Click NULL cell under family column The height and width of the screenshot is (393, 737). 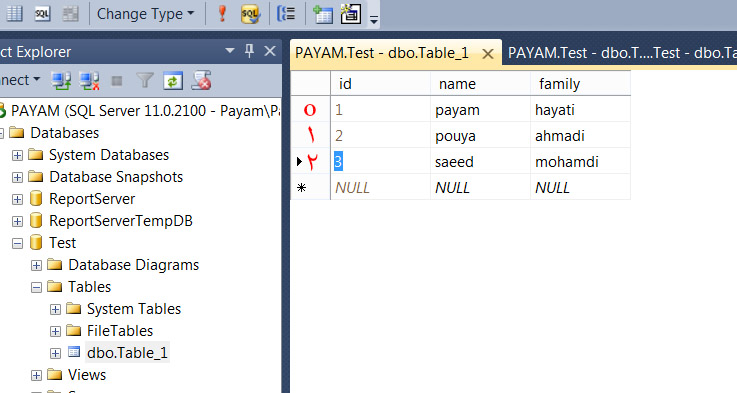pos(580,187)
